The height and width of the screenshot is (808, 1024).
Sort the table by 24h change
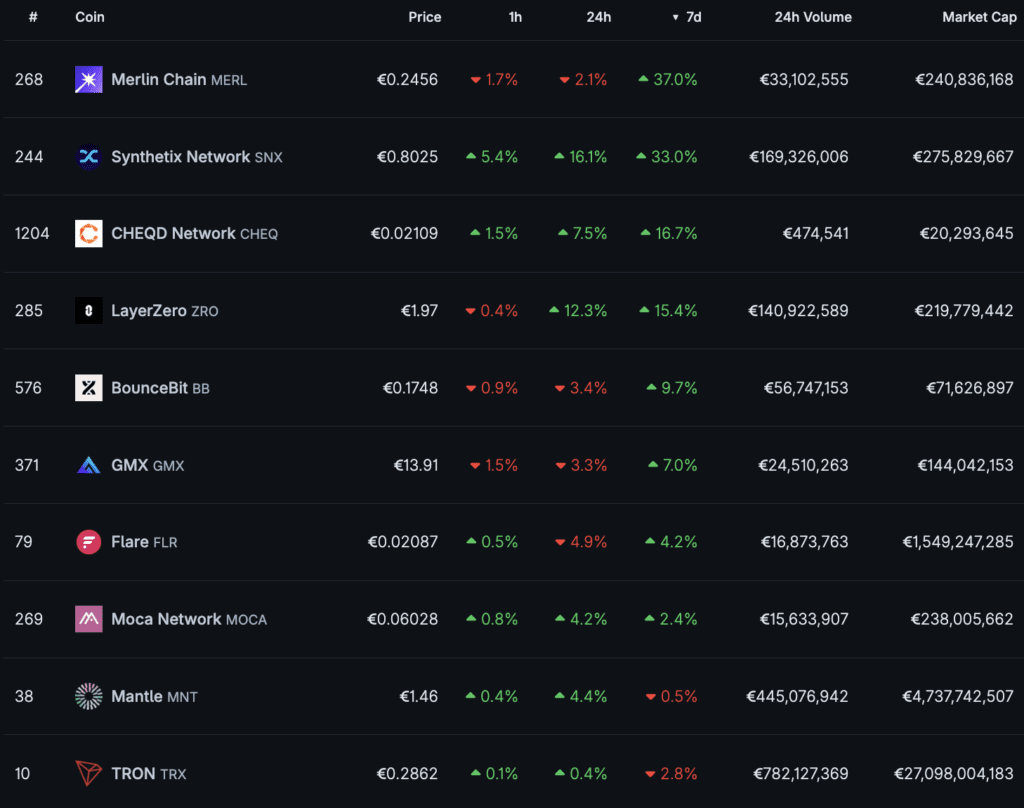598,17
